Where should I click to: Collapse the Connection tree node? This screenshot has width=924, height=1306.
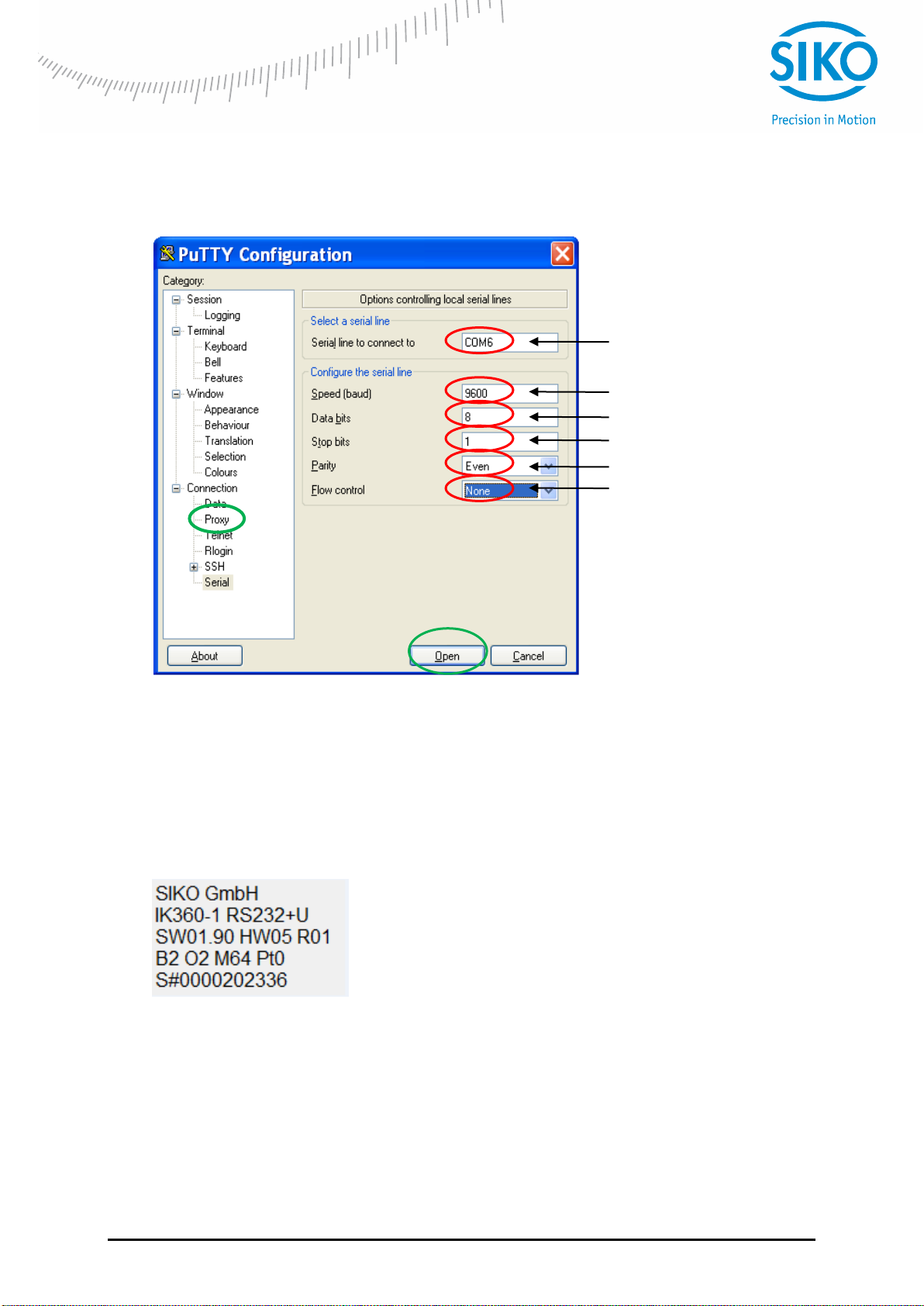(176, 488)
